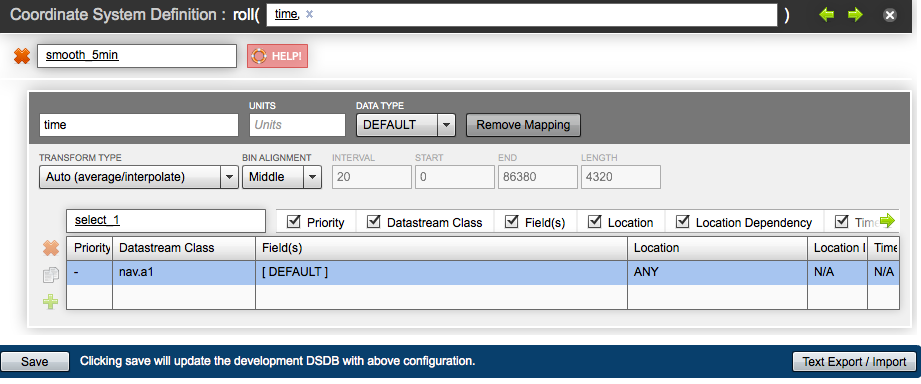
Task: Toggle the Time column checkbox
Action: point(842,221)
